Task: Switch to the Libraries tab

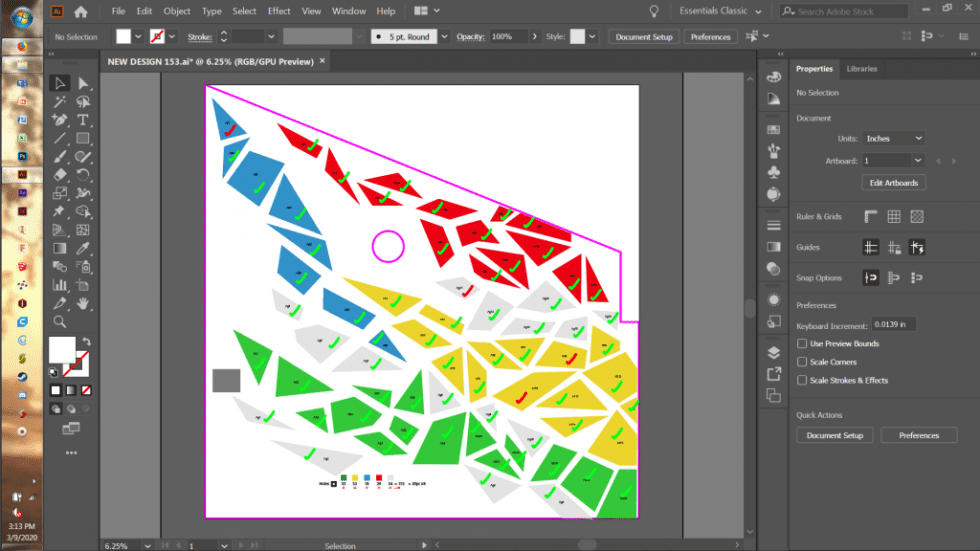Action: [x=861, y=69]
